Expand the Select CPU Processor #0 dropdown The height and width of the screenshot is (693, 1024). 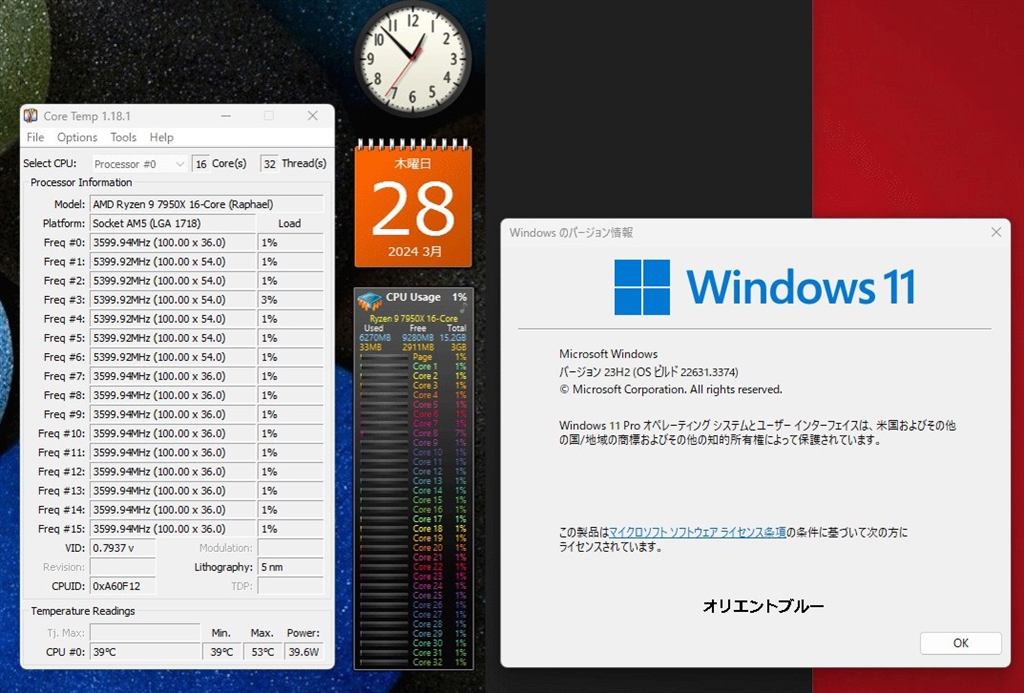[139, 164]
